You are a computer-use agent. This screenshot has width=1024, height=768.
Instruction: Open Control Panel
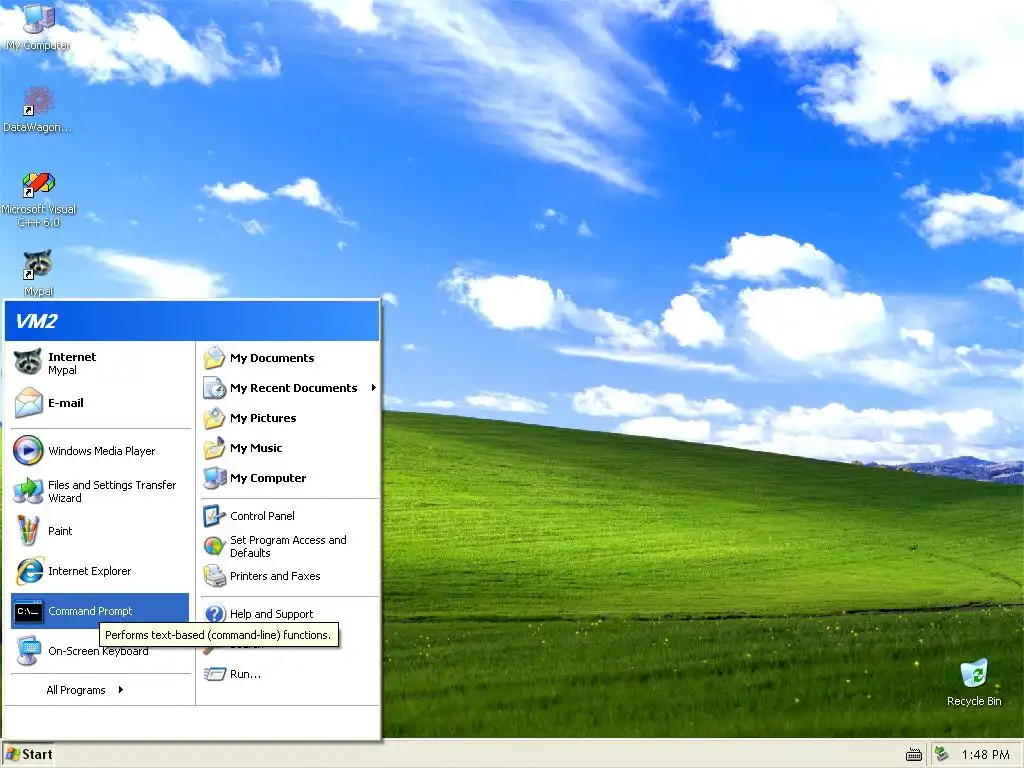click(289, 516)
